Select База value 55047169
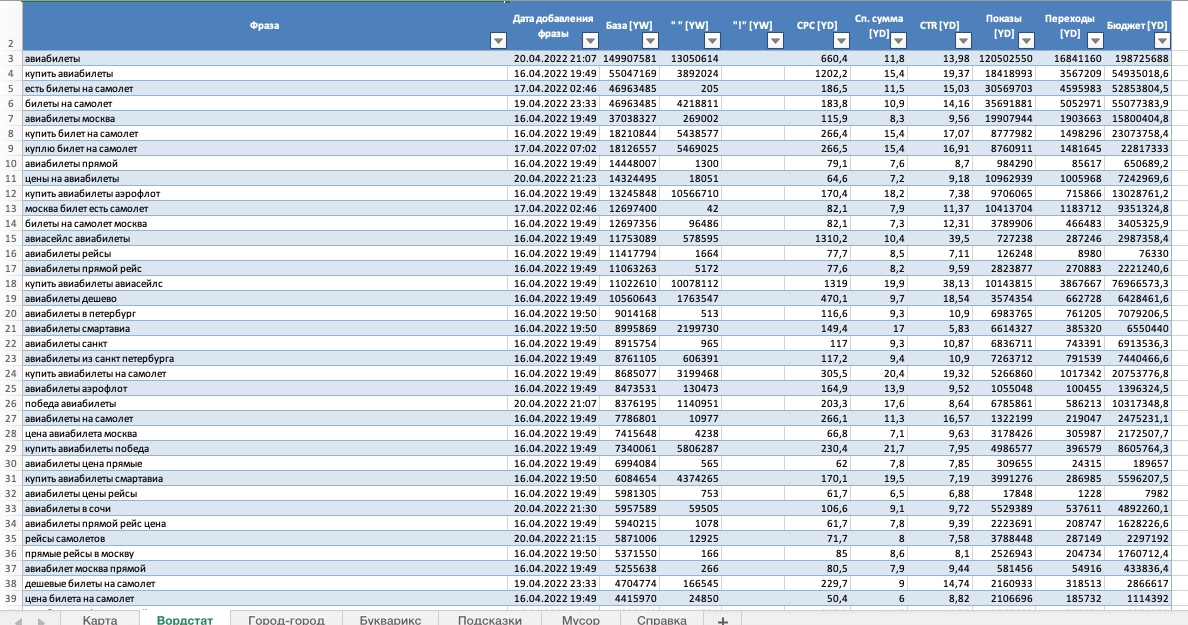This screenshot has width=1188, height=625. pos(630,73)
